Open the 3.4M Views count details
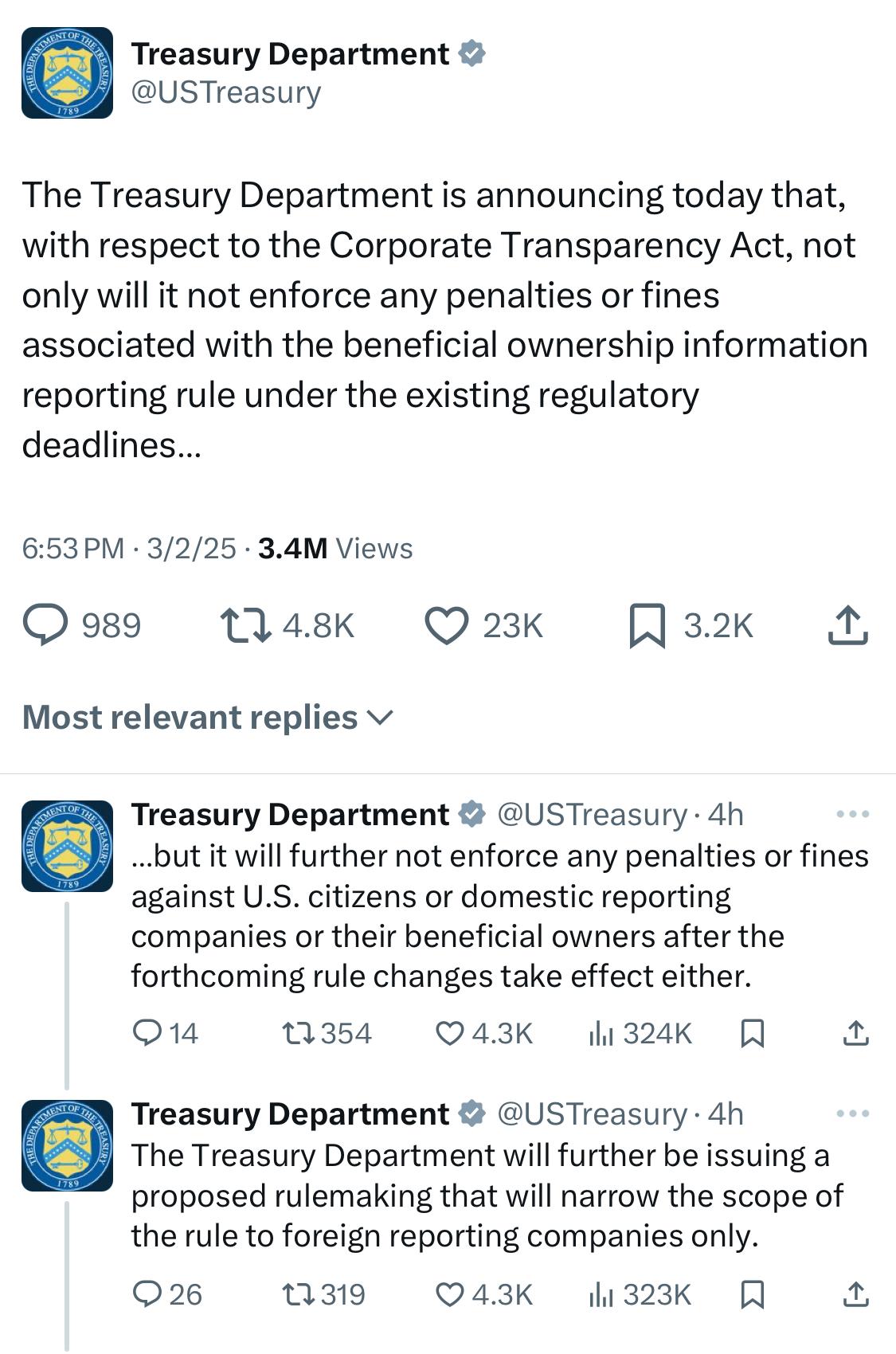This screenshot has height=1354, width=896. [x=335, y=548]
